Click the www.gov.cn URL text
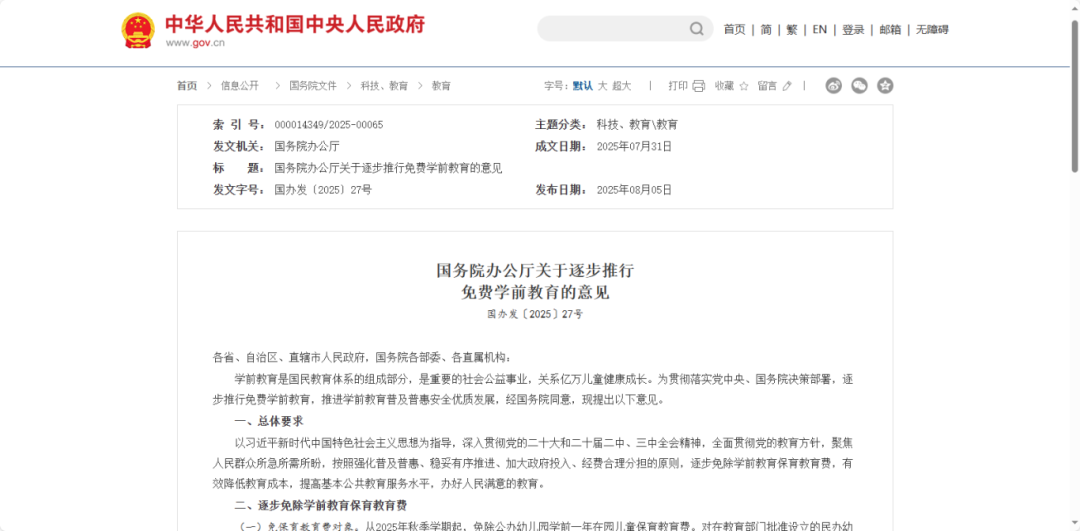 point(195,43)
